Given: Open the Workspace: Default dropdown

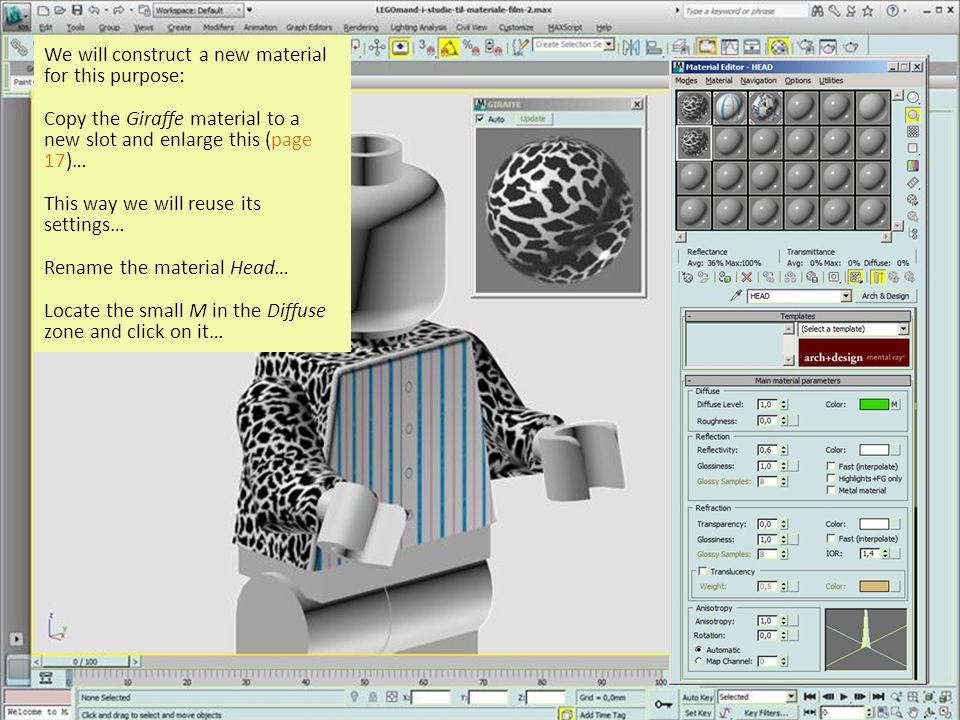Looking at the screenshot, I should click(x=198, y=10).
